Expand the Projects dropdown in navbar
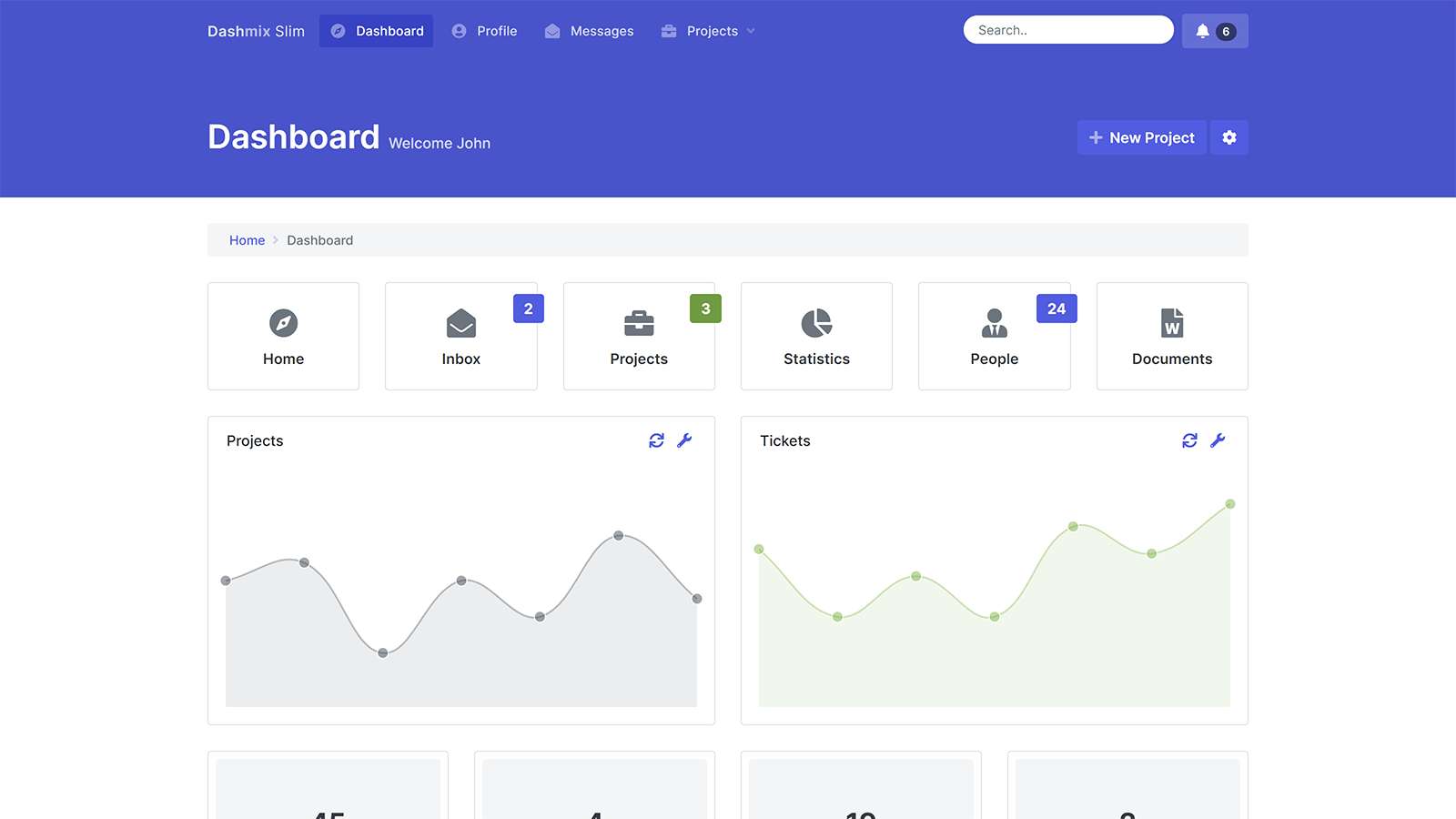This screenshot has width=1456, height=819. pyautogui.click(x=709, y=31)
